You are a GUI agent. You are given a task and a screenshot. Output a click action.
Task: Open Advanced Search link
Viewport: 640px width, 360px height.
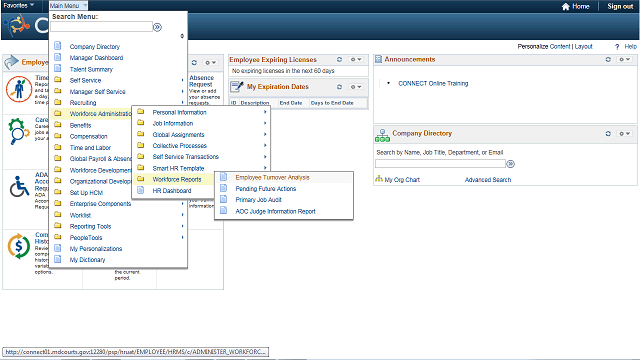[488, 180]
